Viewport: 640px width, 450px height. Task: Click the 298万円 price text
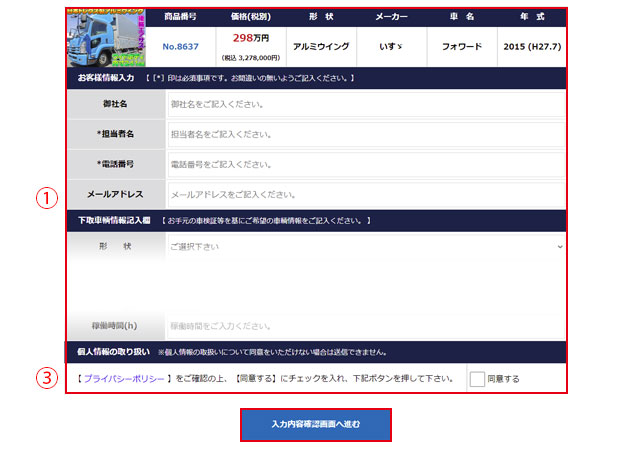tap(250, 40)
